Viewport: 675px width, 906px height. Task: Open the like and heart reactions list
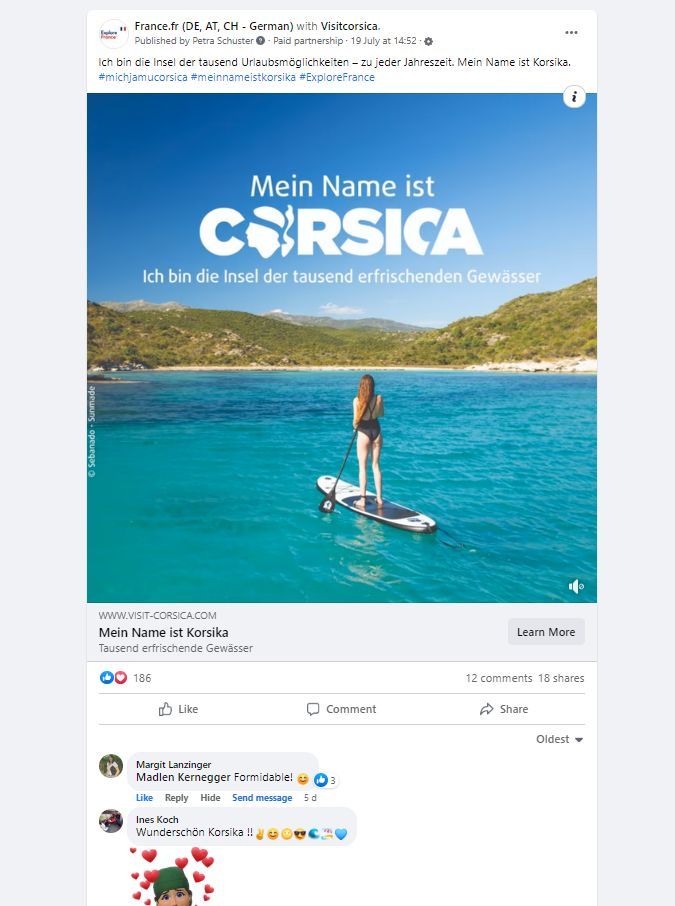click(113, 678)
